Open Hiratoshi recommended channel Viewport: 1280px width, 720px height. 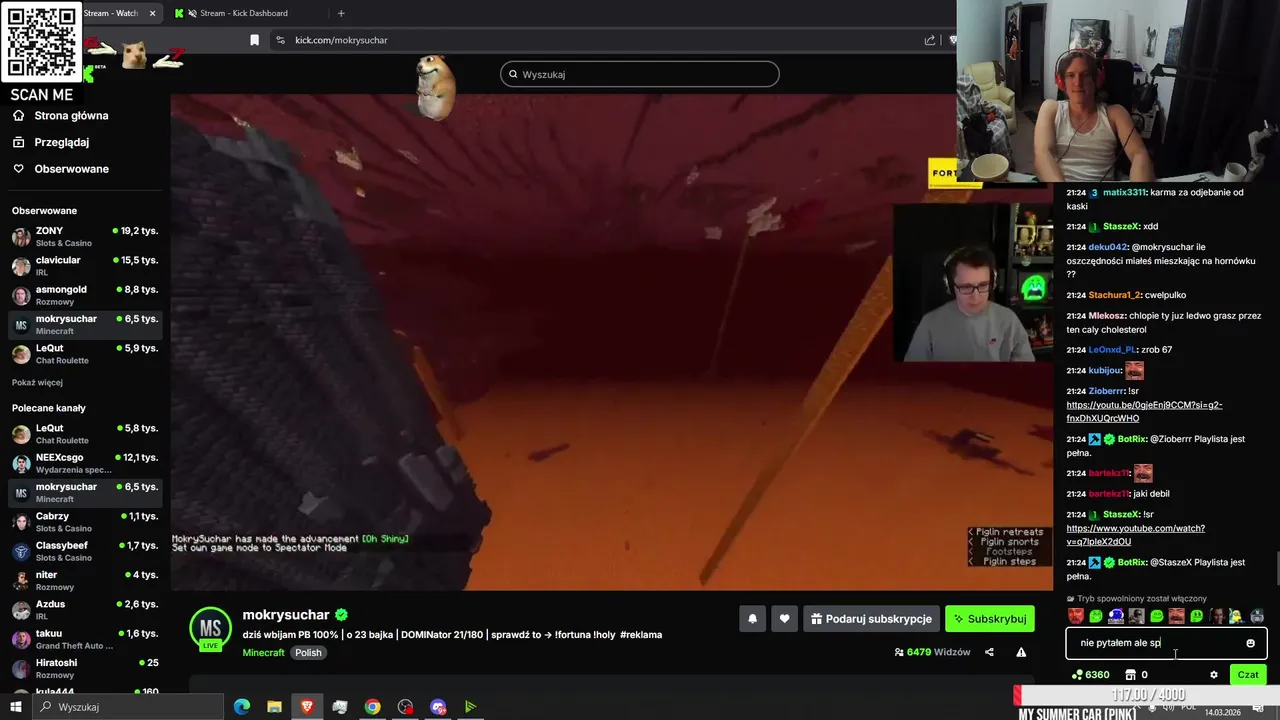tap(85, 668)
